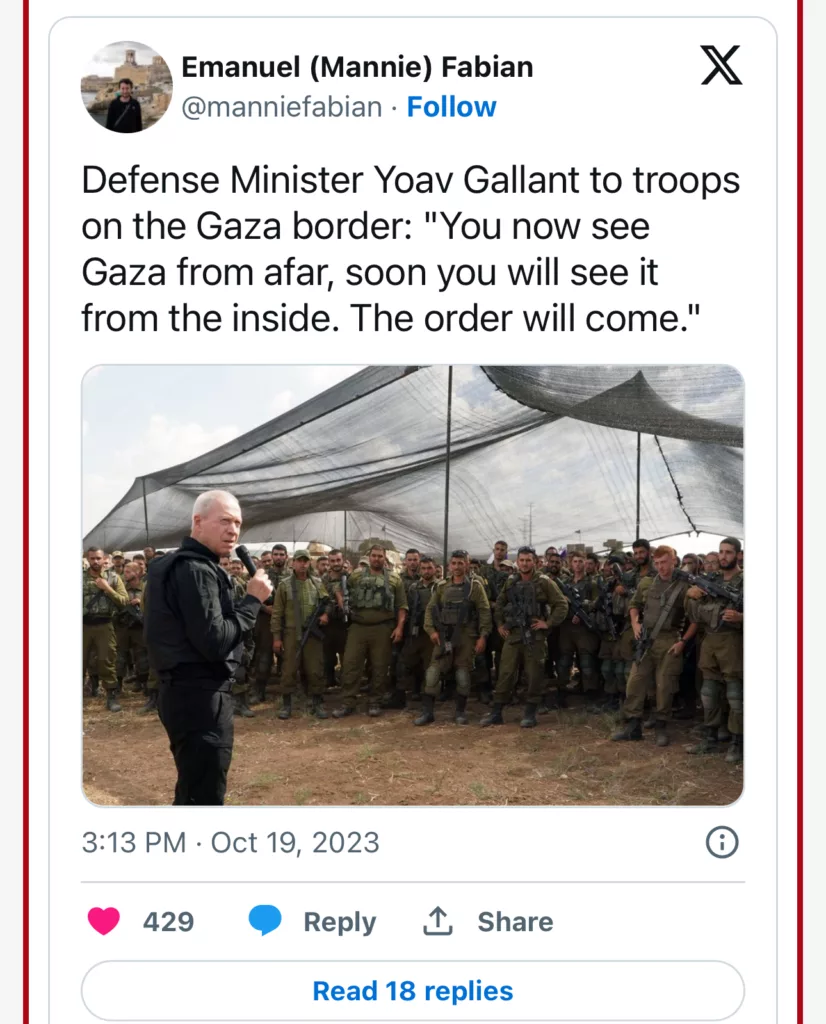Click the Reply label
The height and width of the screenshot is (1024, 826).
point(339,921)
